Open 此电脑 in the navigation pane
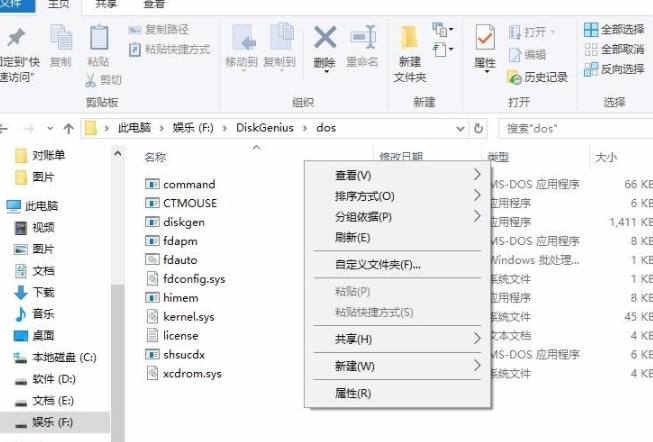Viewport: 653px width, 442px height. tap(32, 206)
